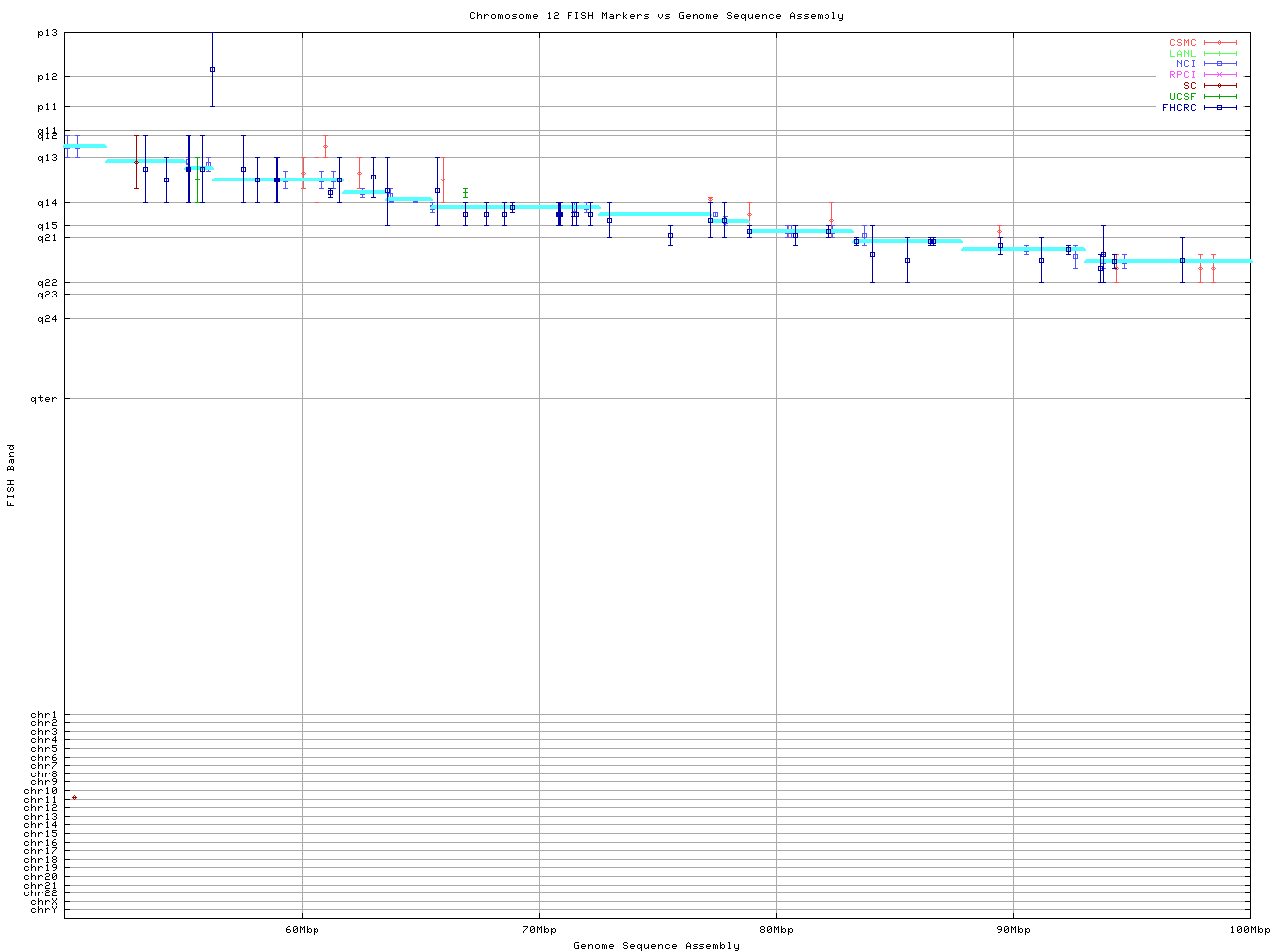The image size is (1270, 952).
Task: Click the red data point on chr11 row
Action: pos(74,797)
